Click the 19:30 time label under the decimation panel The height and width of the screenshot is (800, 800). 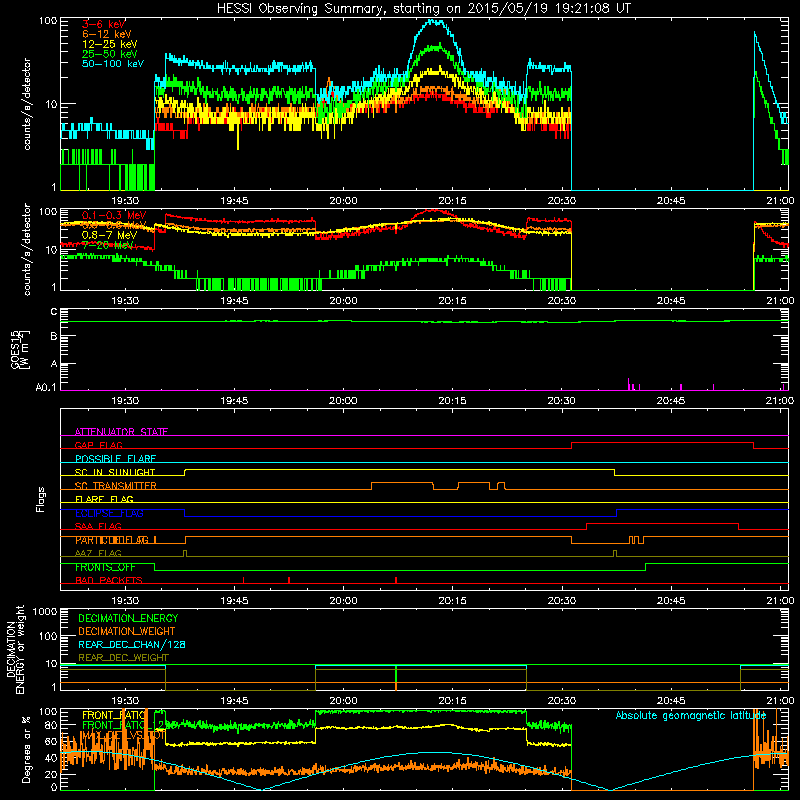pyautogui.click(x=125, y=701)
